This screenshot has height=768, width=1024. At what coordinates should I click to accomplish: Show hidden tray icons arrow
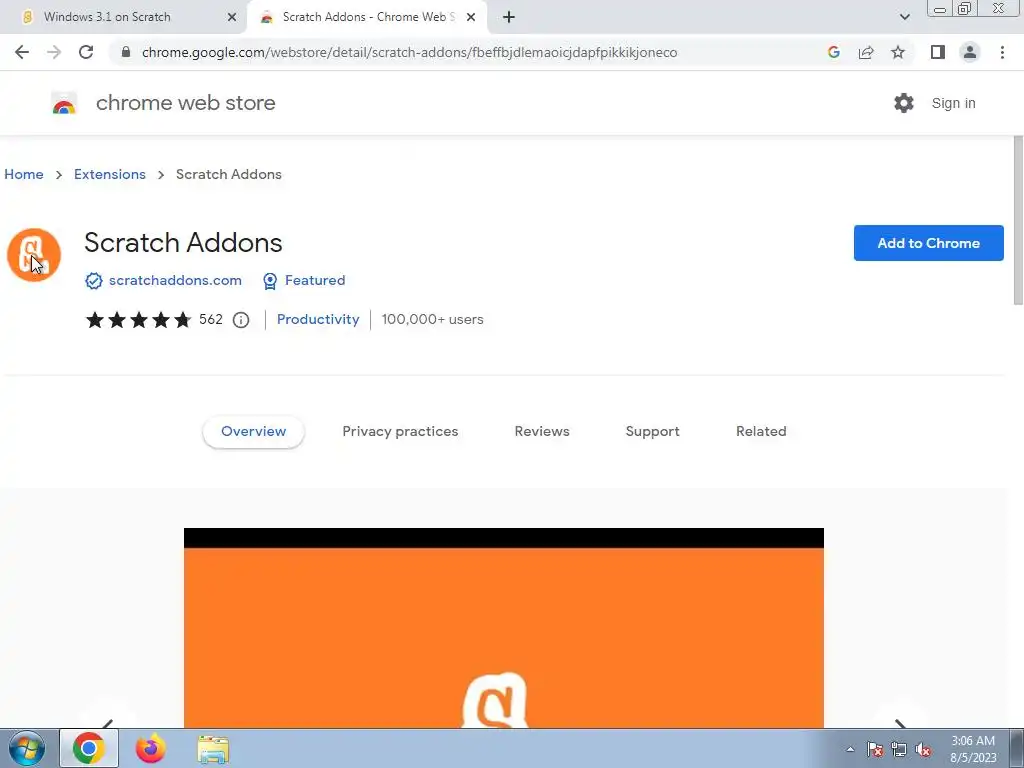tap(850, 749)
